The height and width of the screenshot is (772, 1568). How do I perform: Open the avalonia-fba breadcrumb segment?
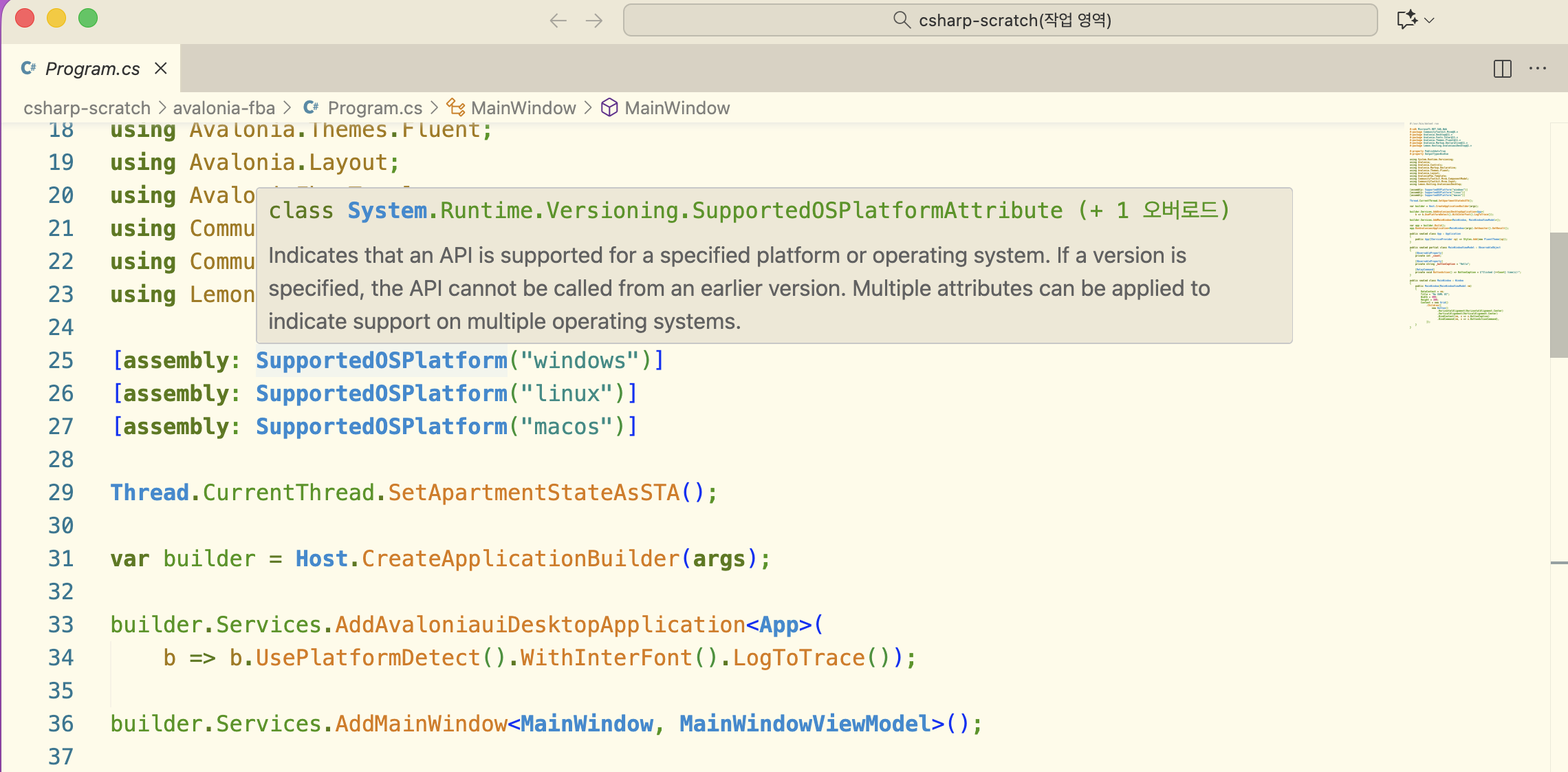(x=224, y=108)
